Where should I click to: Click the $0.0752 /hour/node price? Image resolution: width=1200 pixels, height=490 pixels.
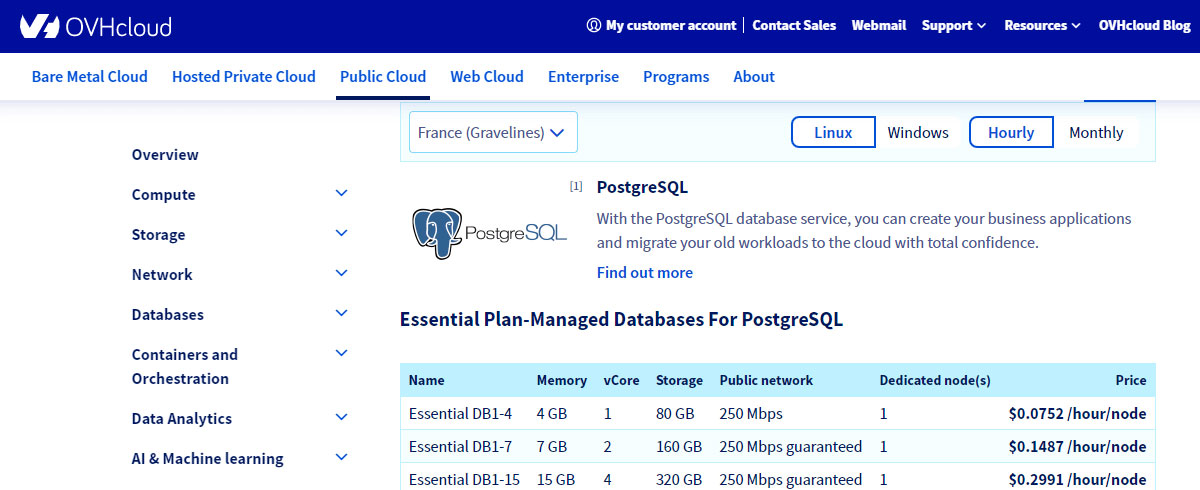point(1077,413)
